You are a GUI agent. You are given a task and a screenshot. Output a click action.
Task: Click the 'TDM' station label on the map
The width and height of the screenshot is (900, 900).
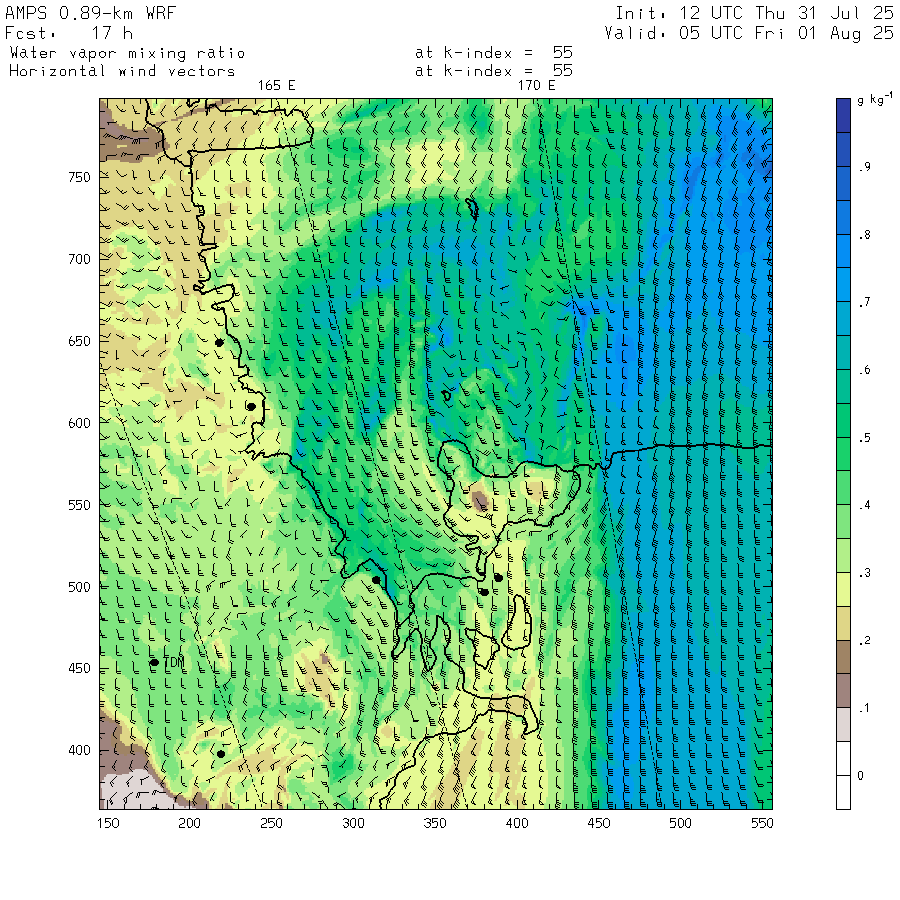coord(174,663)
